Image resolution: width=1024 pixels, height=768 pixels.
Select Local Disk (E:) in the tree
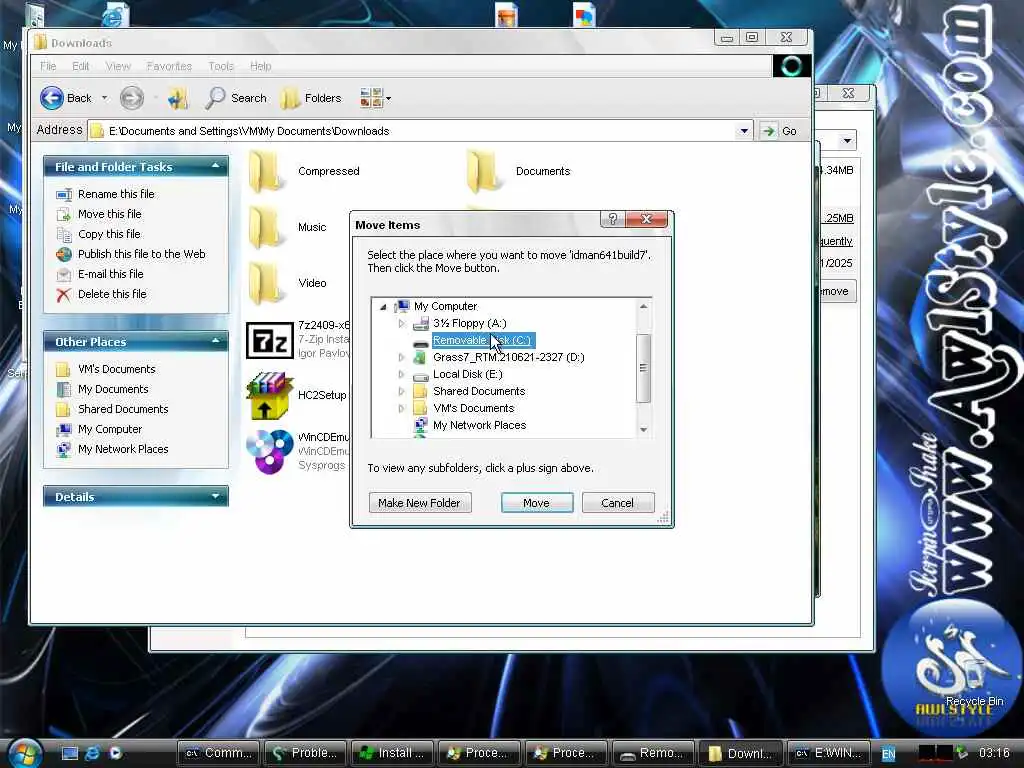tap(468, 374)
